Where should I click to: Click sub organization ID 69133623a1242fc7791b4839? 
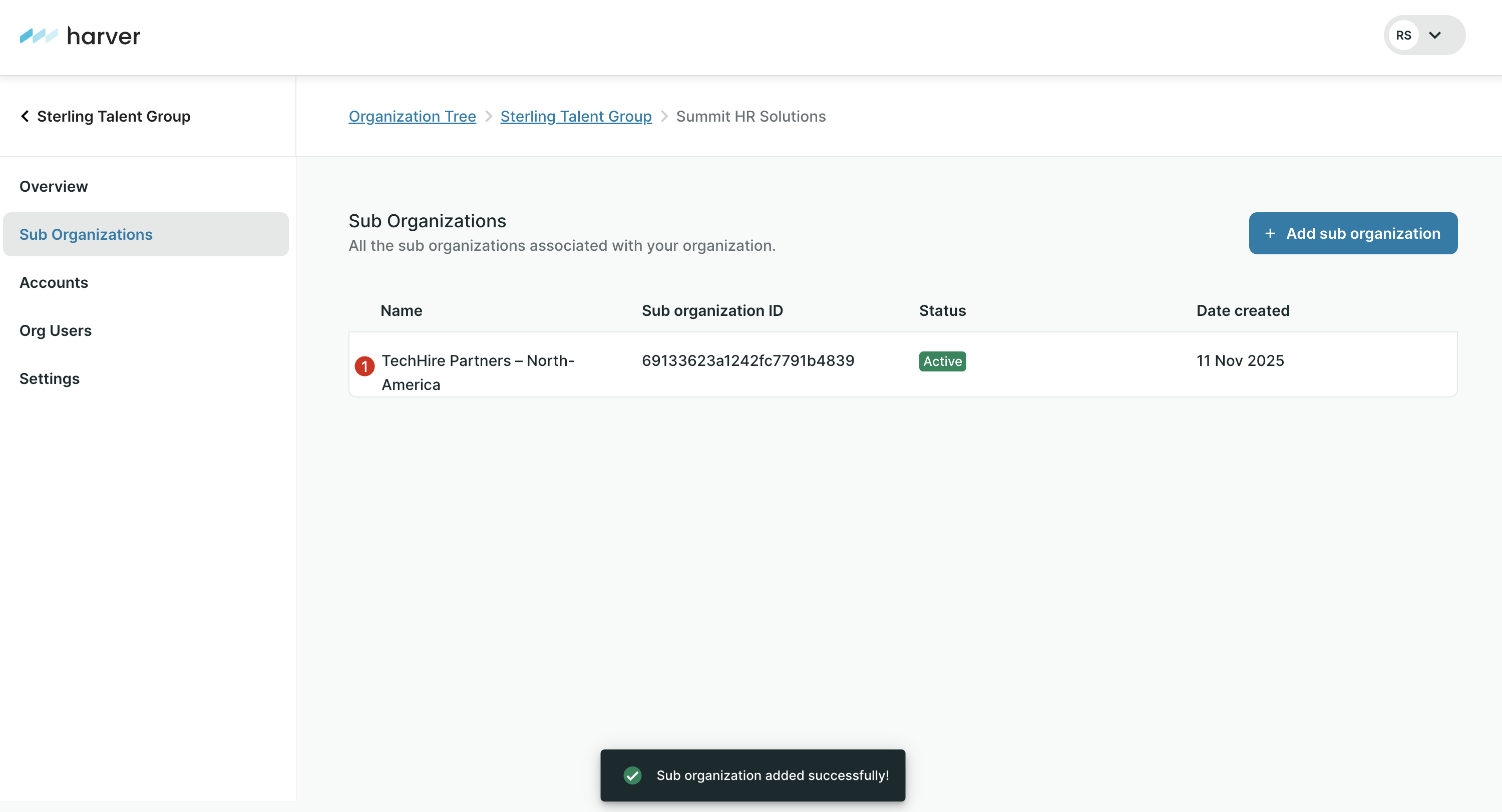tap(747, 360)
